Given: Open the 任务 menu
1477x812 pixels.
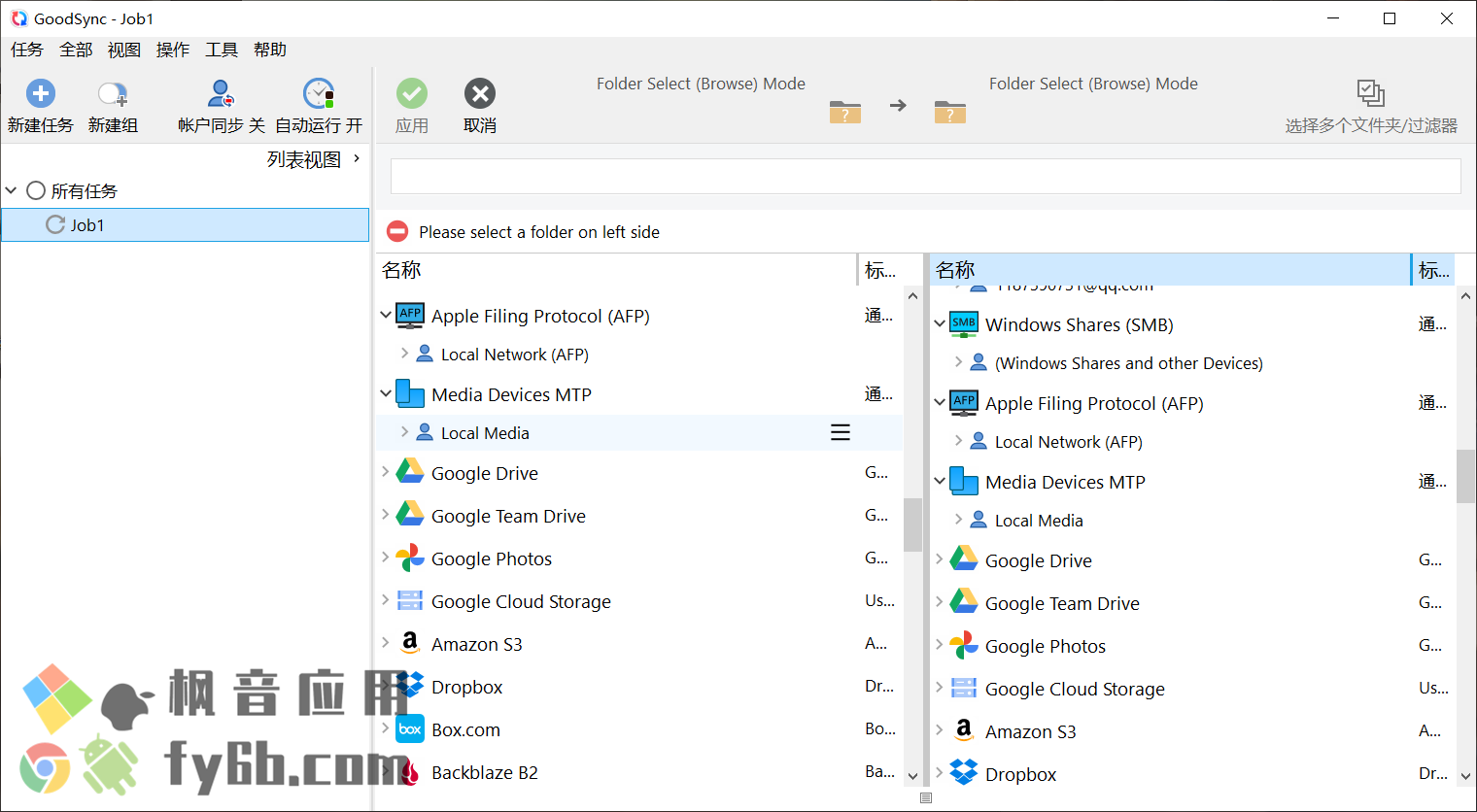Looking at the screenshot, I should (x=26, y=50).
